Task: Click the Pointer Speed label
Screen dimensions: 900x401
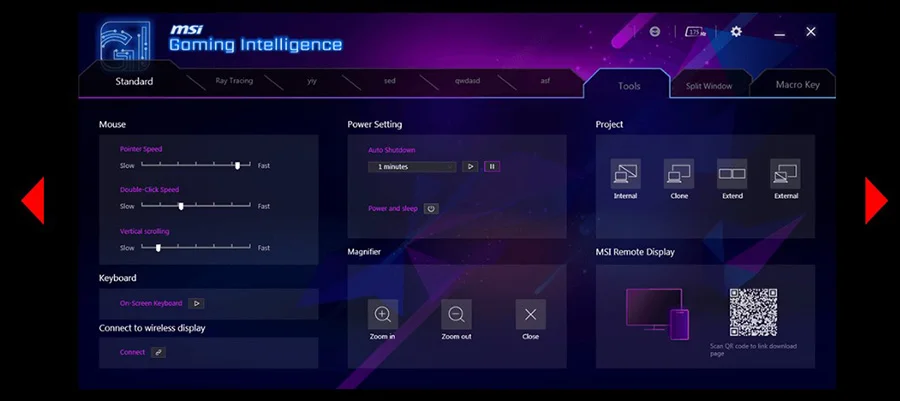Action: coord(141,149)
